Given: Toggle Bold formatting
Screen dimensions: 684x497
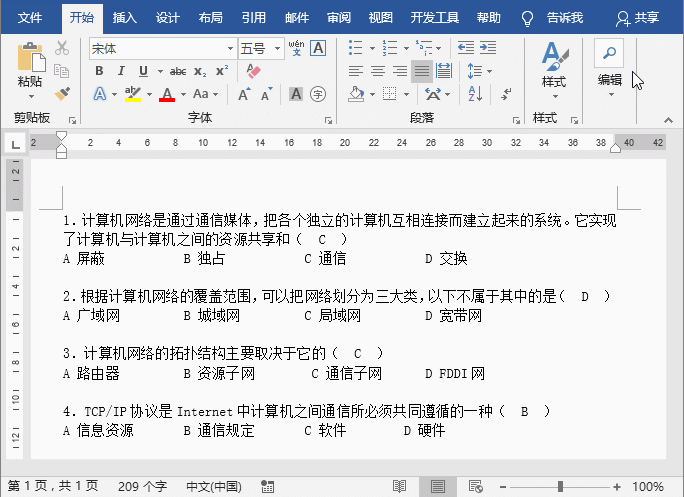Looking at the screenshot, I should (99, 71).
